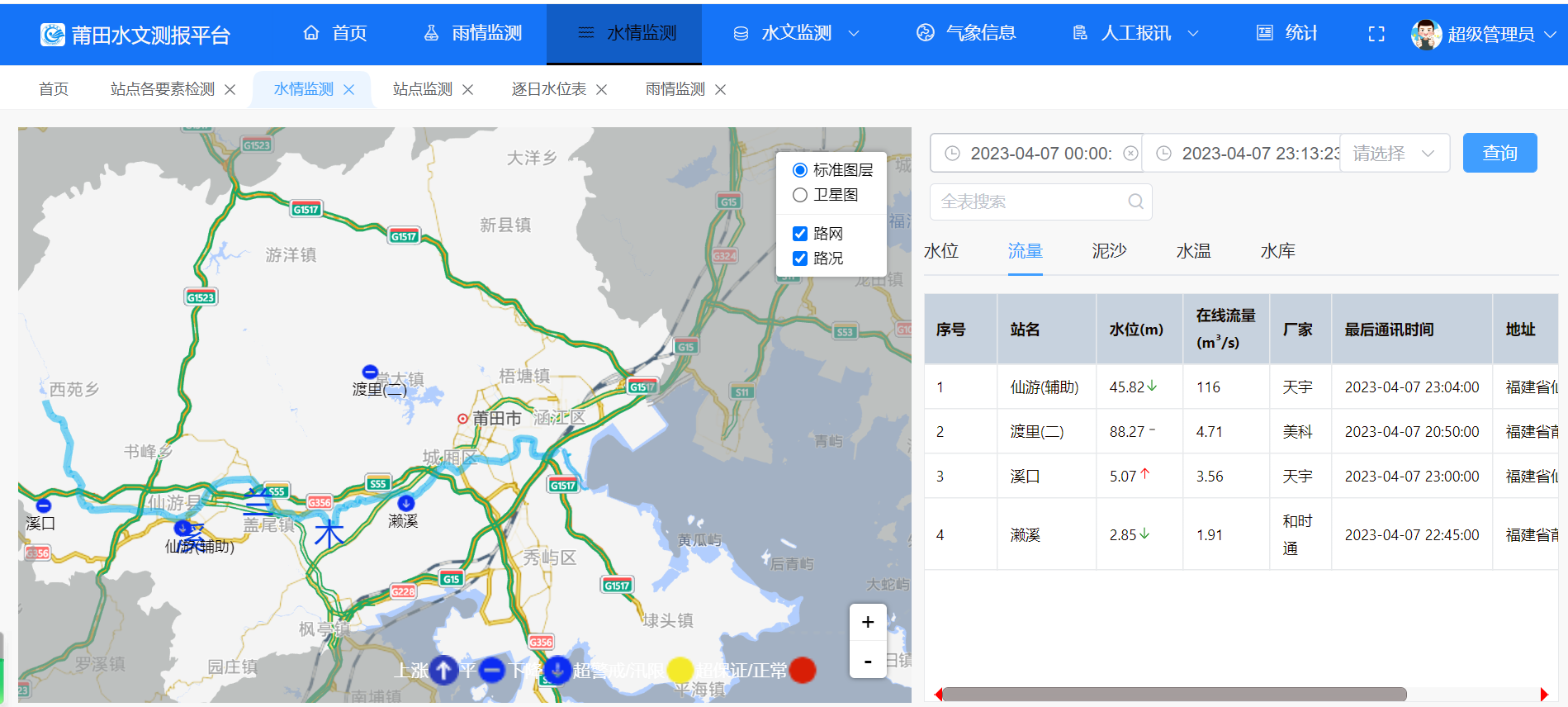
Task: Uncheck the 路网 checkbox
Action: coord(799,234)
